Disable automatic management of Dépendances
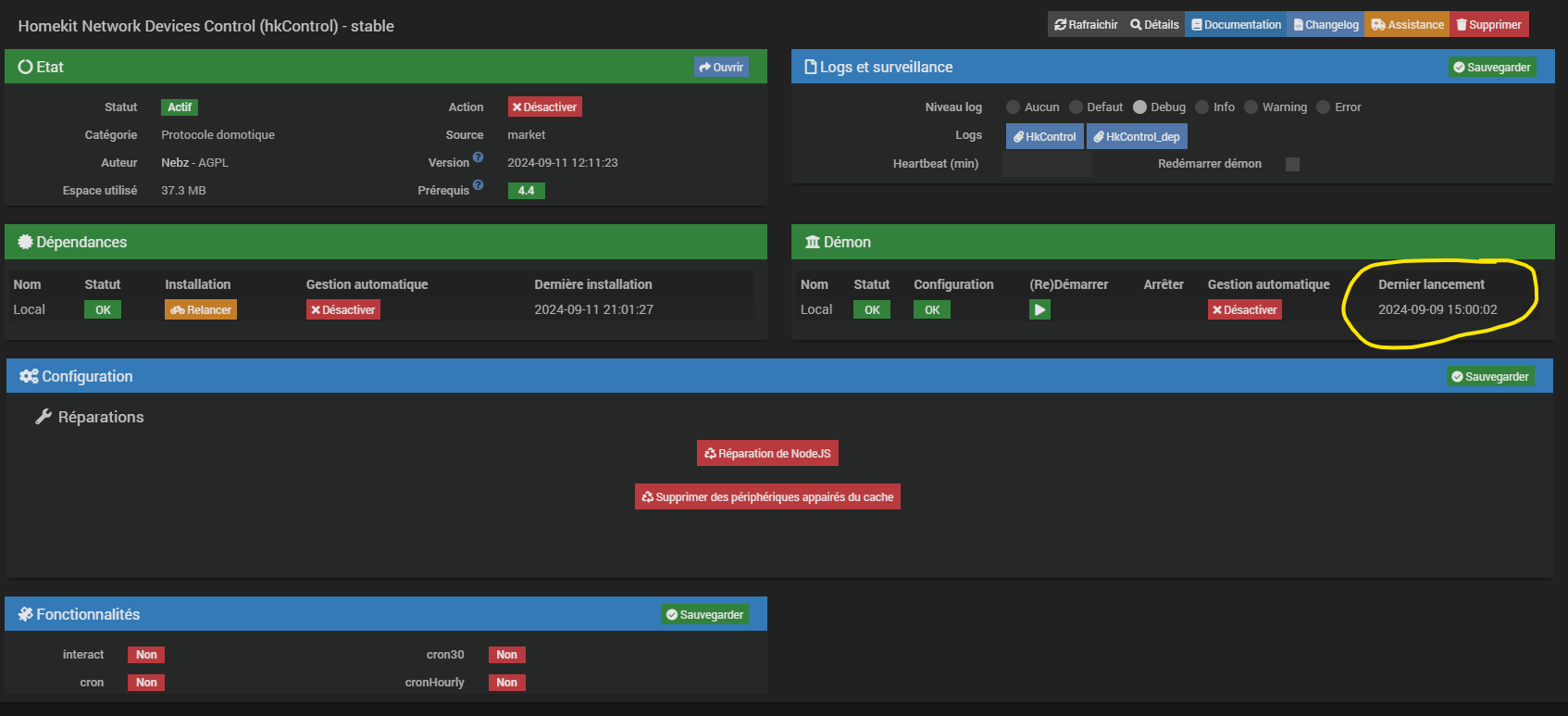This screenshot has width=1568, height=716. pyautogui.click(x=343, y=309)
